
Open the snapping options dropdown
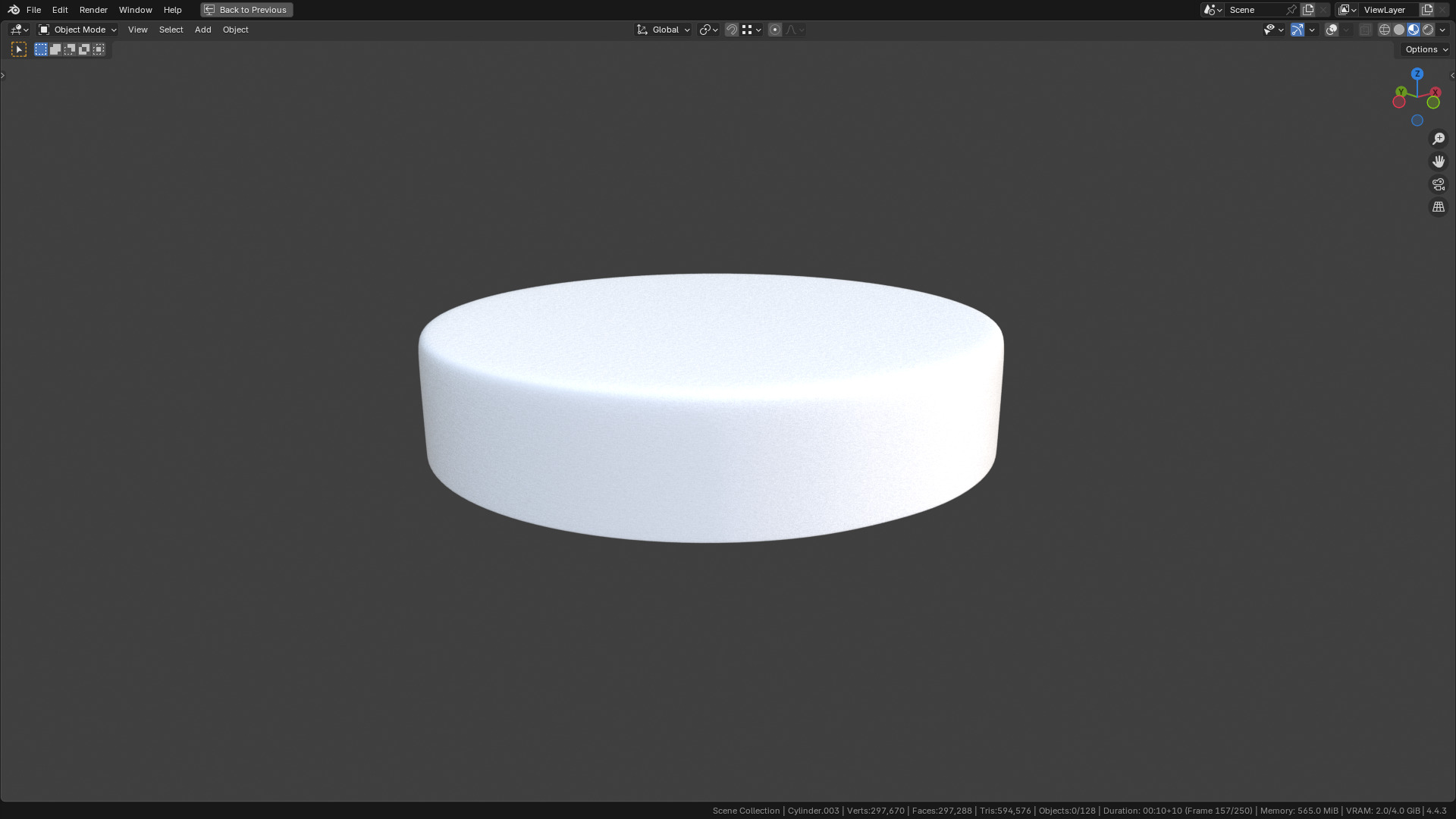(x=752, y=30)
